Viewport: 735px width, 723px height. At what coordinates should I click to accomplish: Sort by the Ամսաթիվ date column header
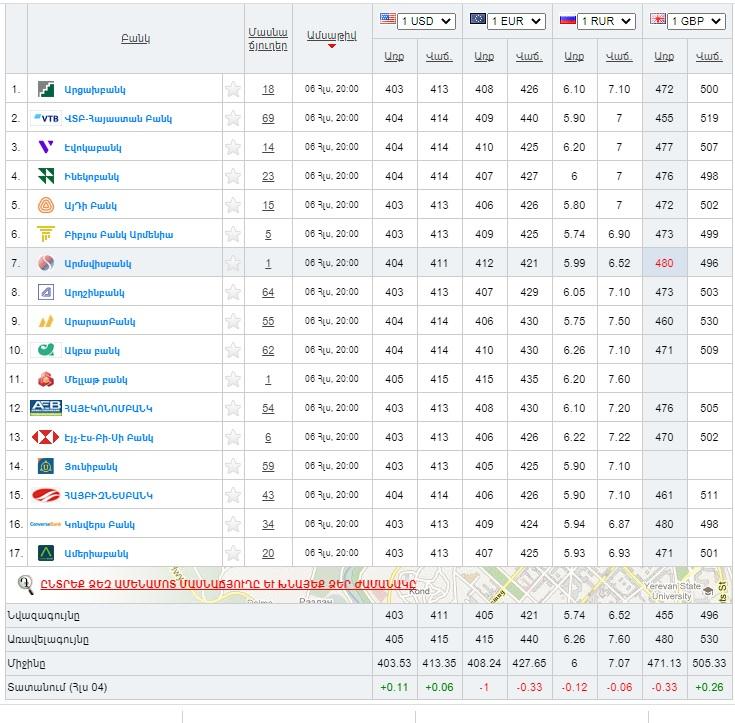pyautogui.click(x=331, y=35)
